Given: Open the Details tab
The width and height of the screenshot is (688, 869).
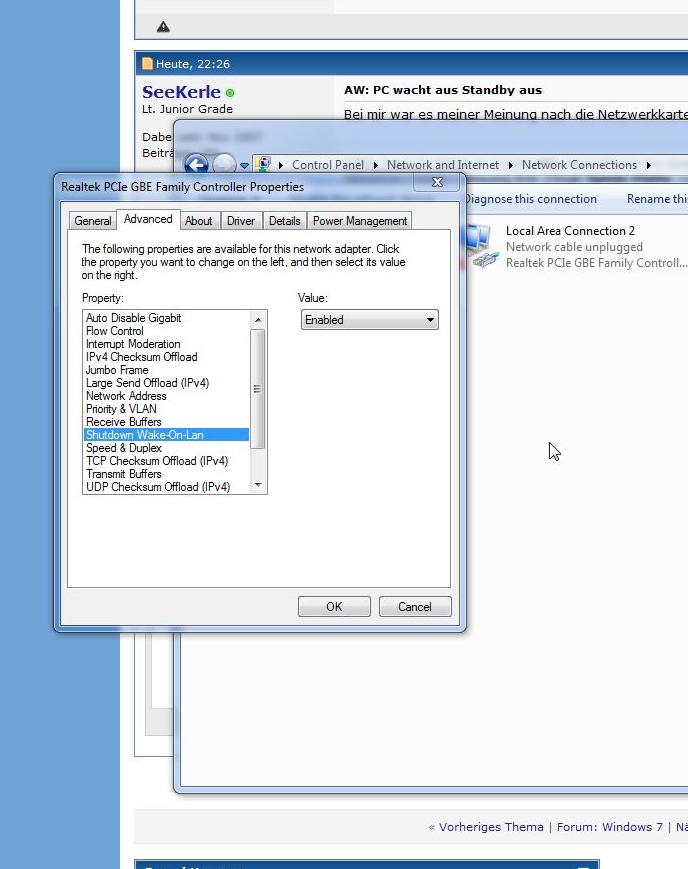Looking at the screenshot, I should click(284, 221).
